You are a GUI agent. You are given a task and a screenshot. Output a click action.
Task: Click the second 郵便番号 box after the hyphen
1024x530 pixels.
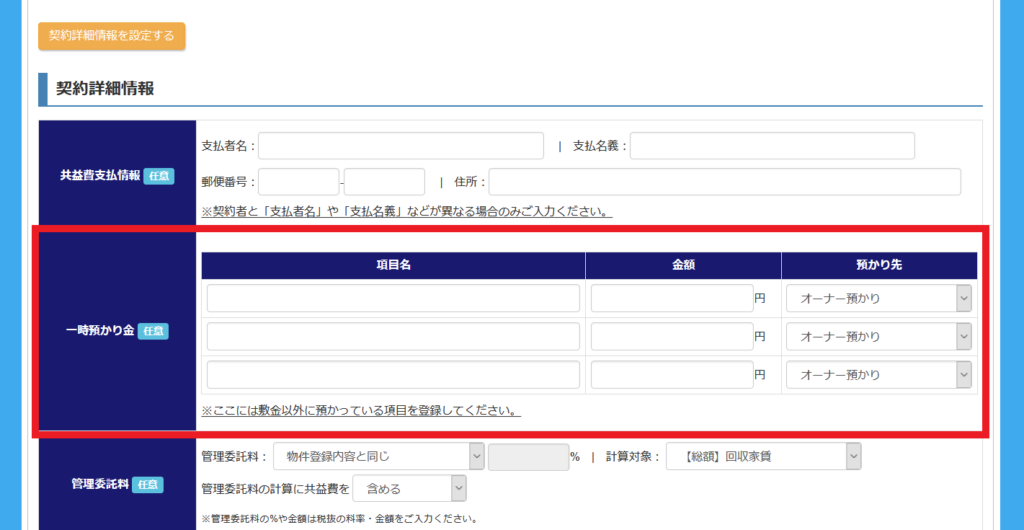tap(385, 181)
